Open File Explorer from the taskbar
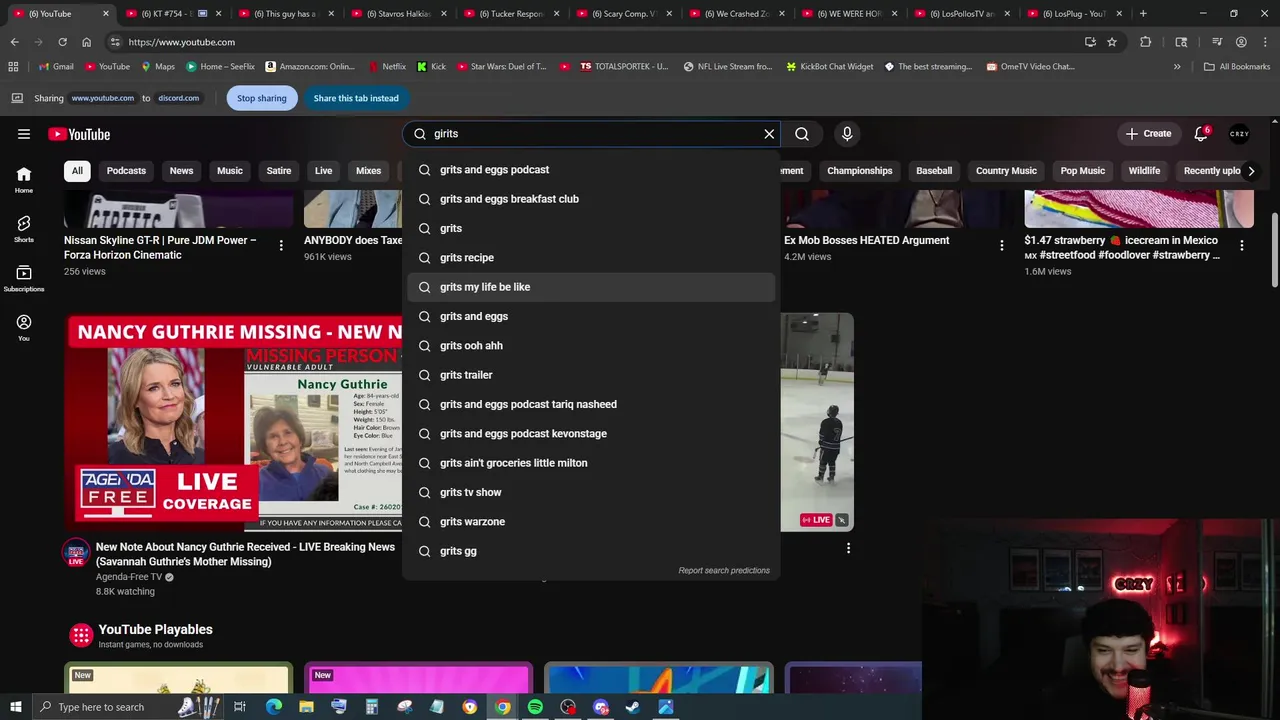This screenshot has width=1280, height=720. click(306, 707)
